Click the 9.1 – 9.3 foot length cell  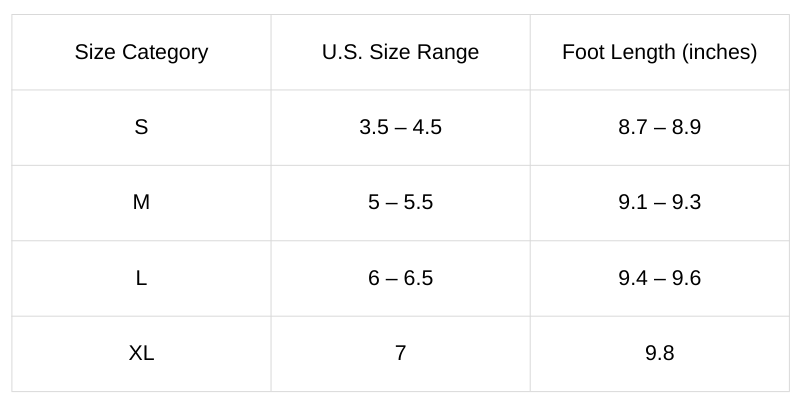[660, 203]
